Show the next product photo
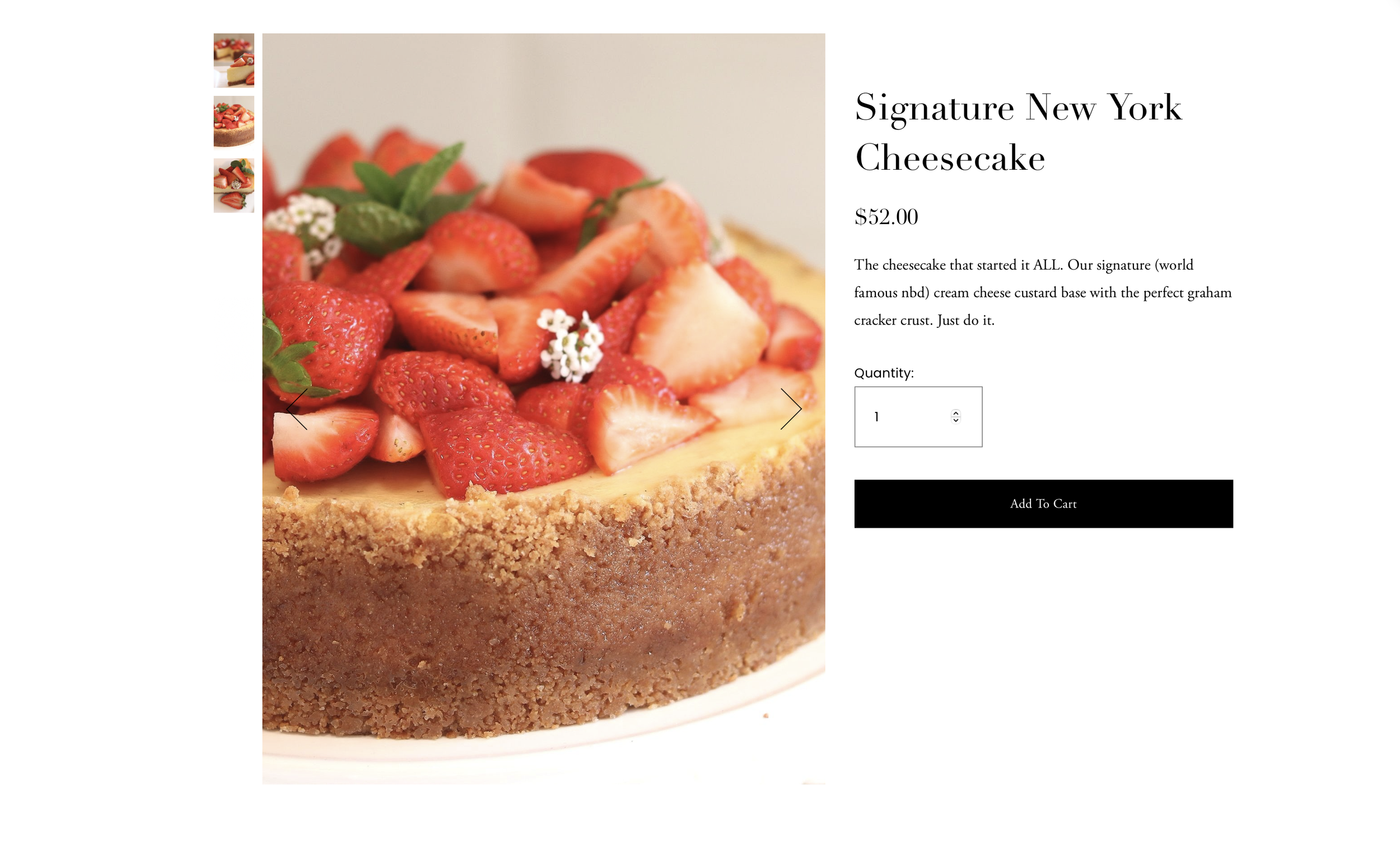Screen dimensions: 1400x841 click(791, 408)
